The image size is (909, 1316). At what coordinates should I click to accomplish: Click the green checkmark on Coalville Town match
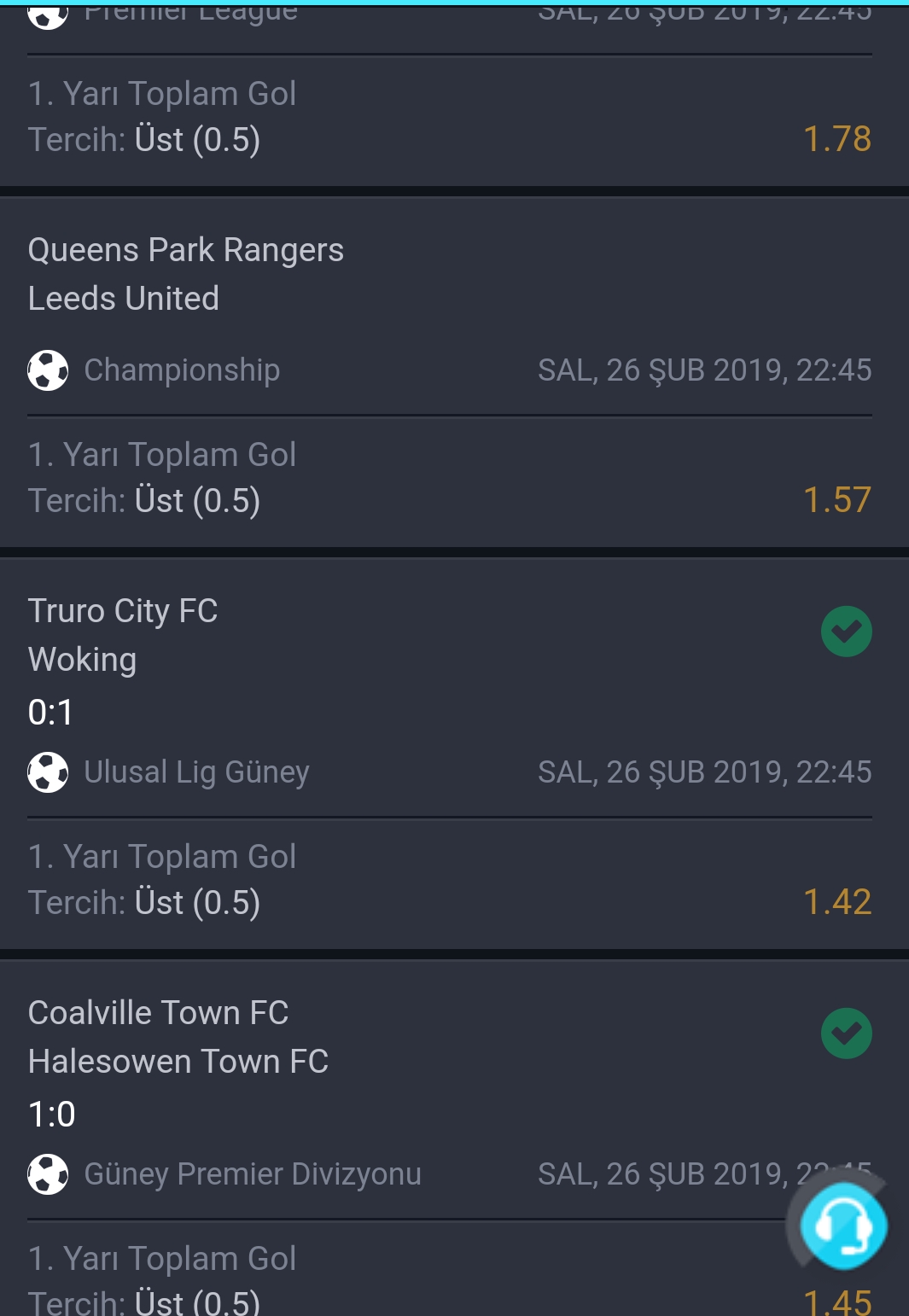846,1034
